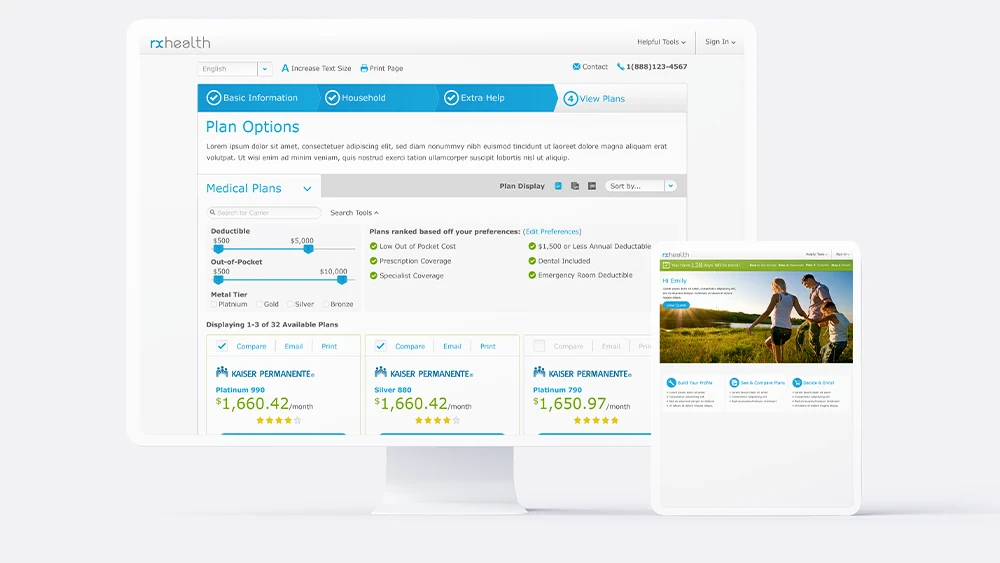Click the rxhealth logo on the desktop screen
Viewport: 1000px width, 563px height.
pyautogui.click(x=180, y=43)
